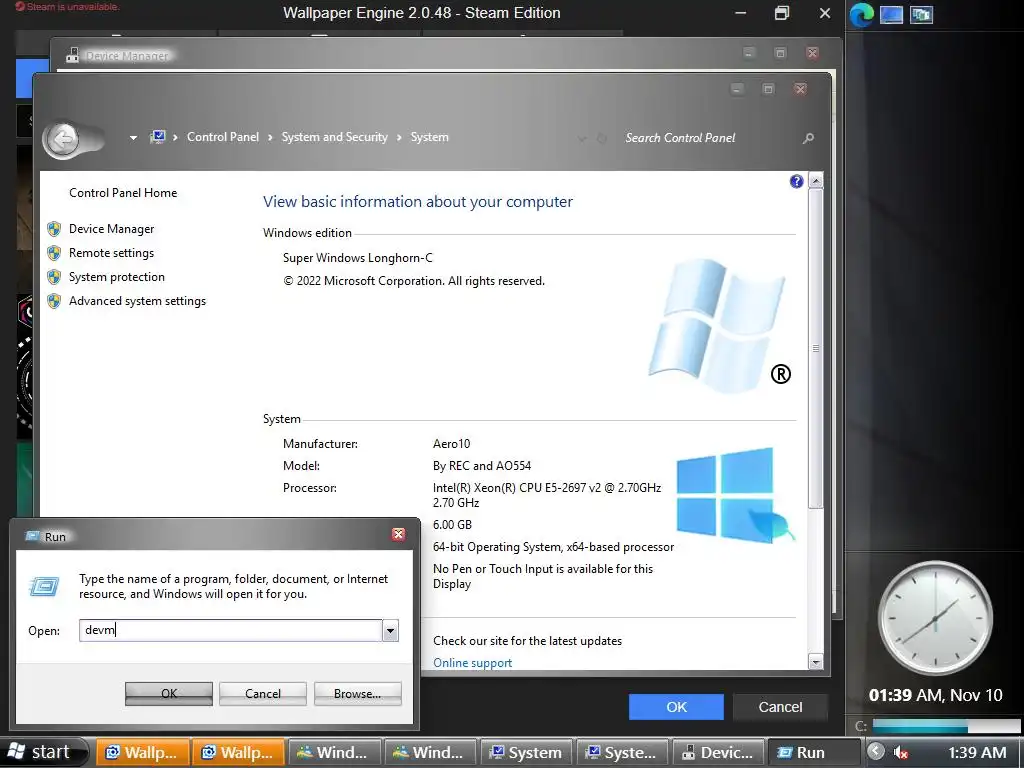1024x768 pixels.
Task: Click Cancel button in Wallpaper Engine window
Action: 780,707
